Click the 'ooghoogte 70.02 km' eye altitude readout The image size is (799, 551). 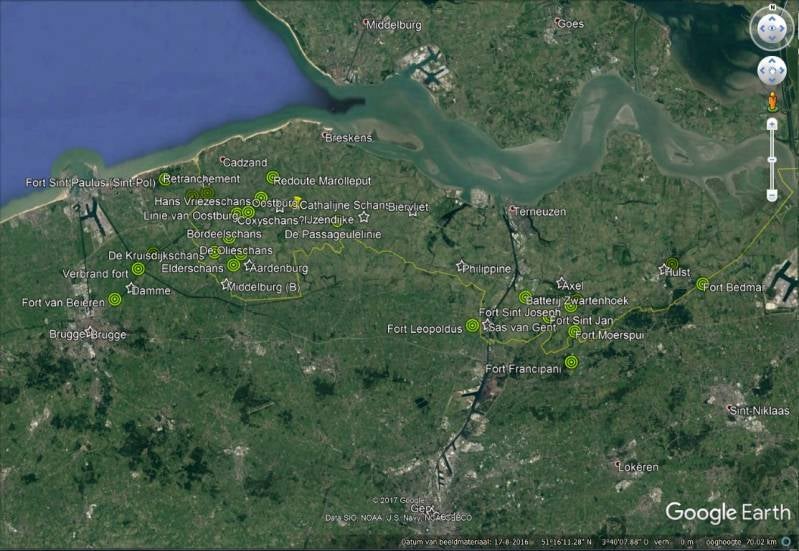pyautogui.click(x=741, y=542)
